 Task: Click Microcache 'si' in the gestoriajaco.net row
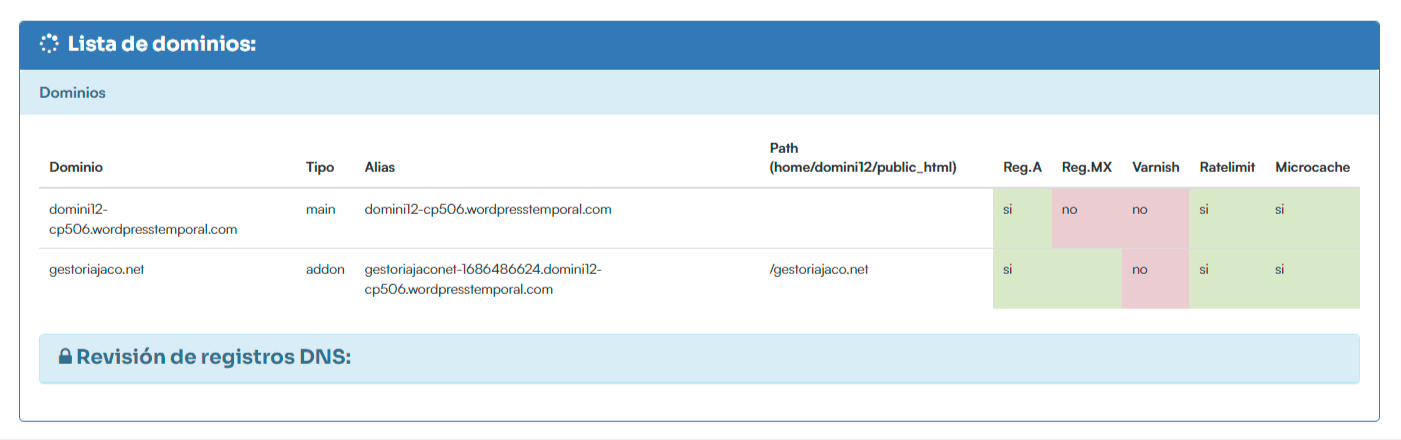pos(1312,278)
